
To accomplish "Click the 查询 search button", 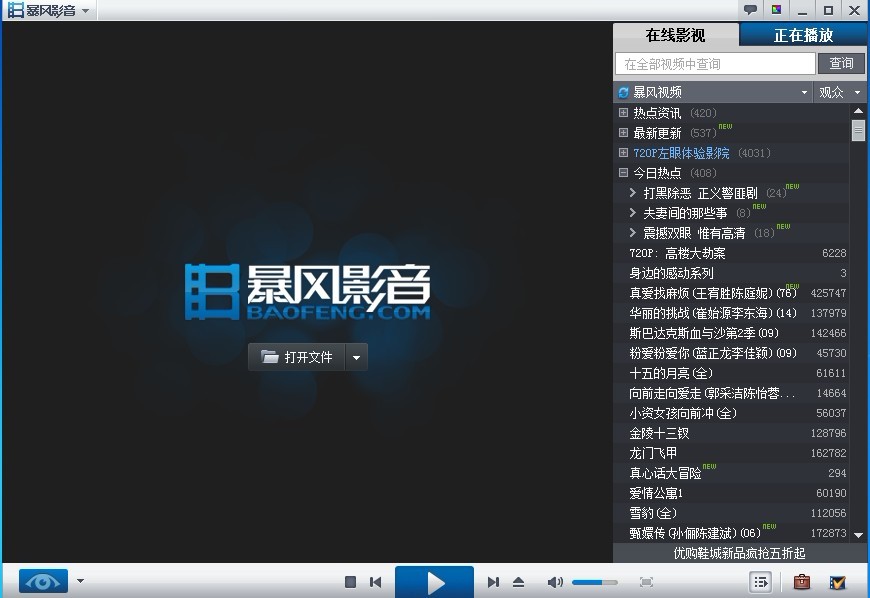I will click(x=841, y=64).
